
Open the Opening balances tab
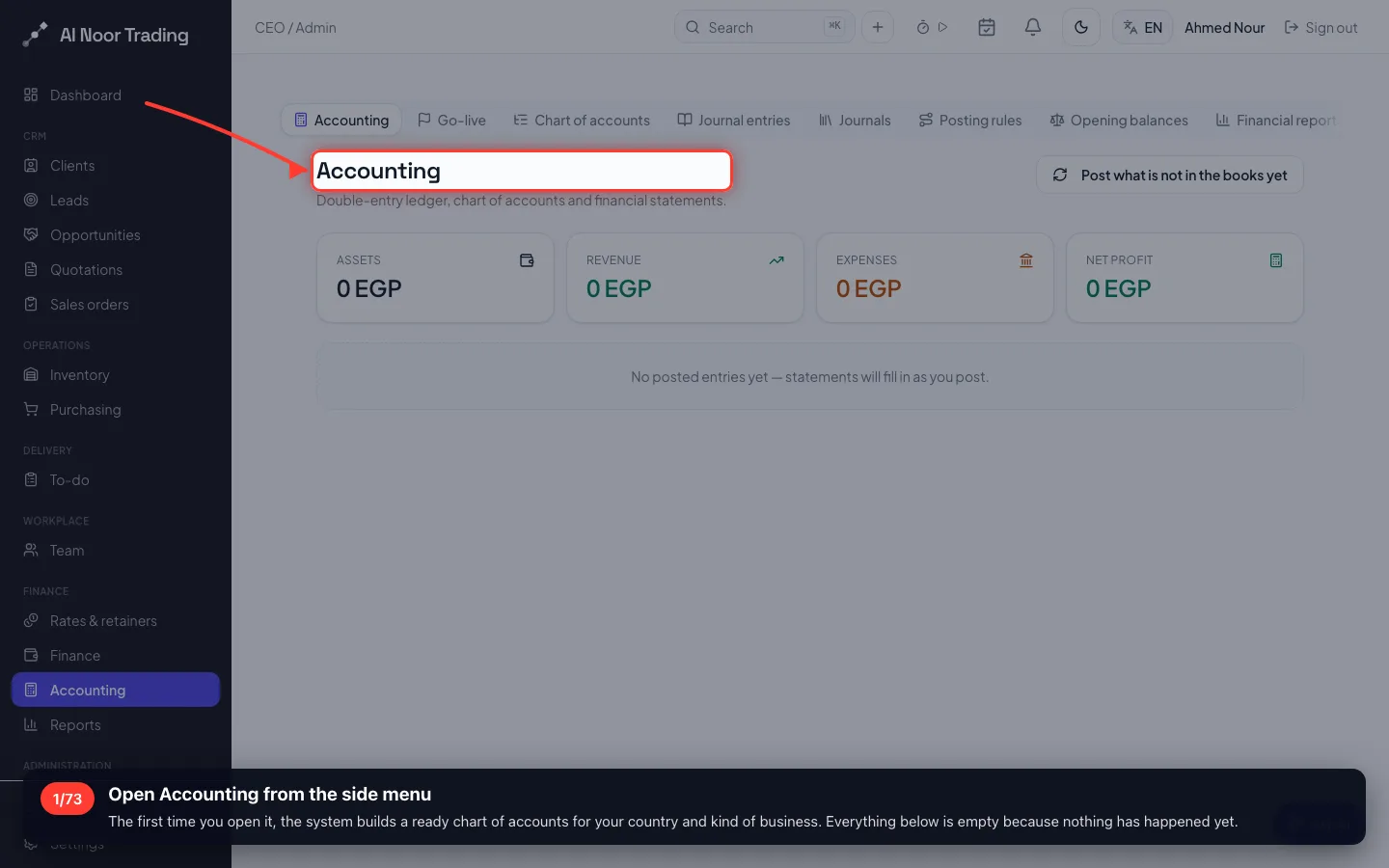(1119, 120)
